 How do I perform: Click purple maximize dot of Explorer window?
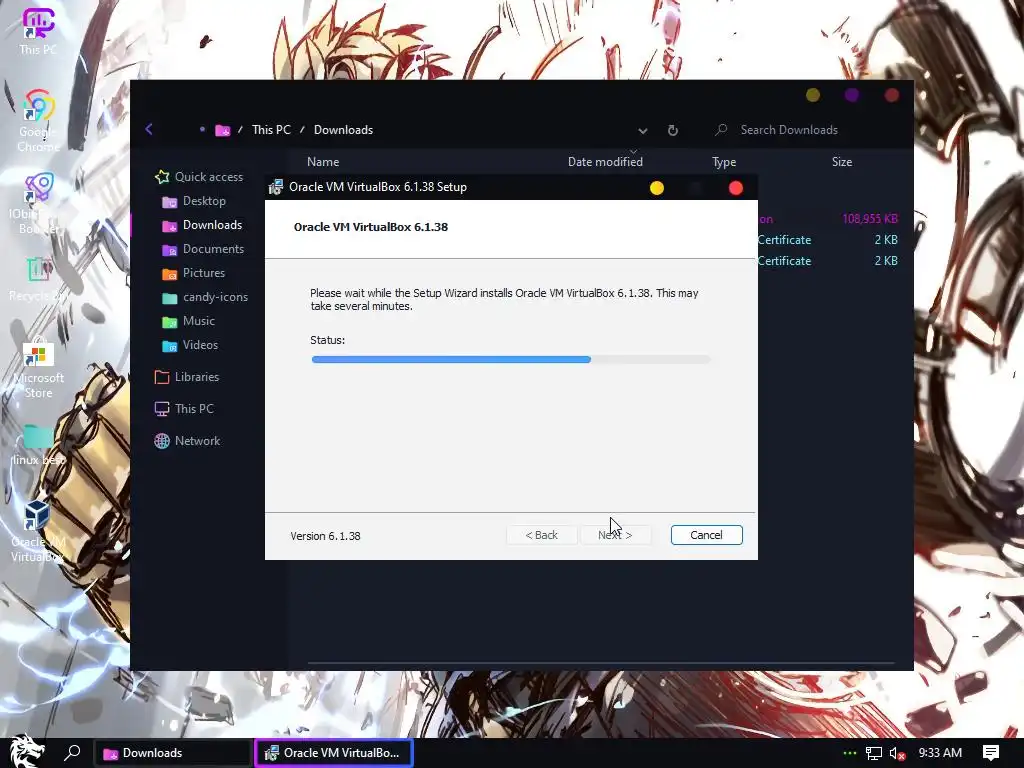(852, 95)
